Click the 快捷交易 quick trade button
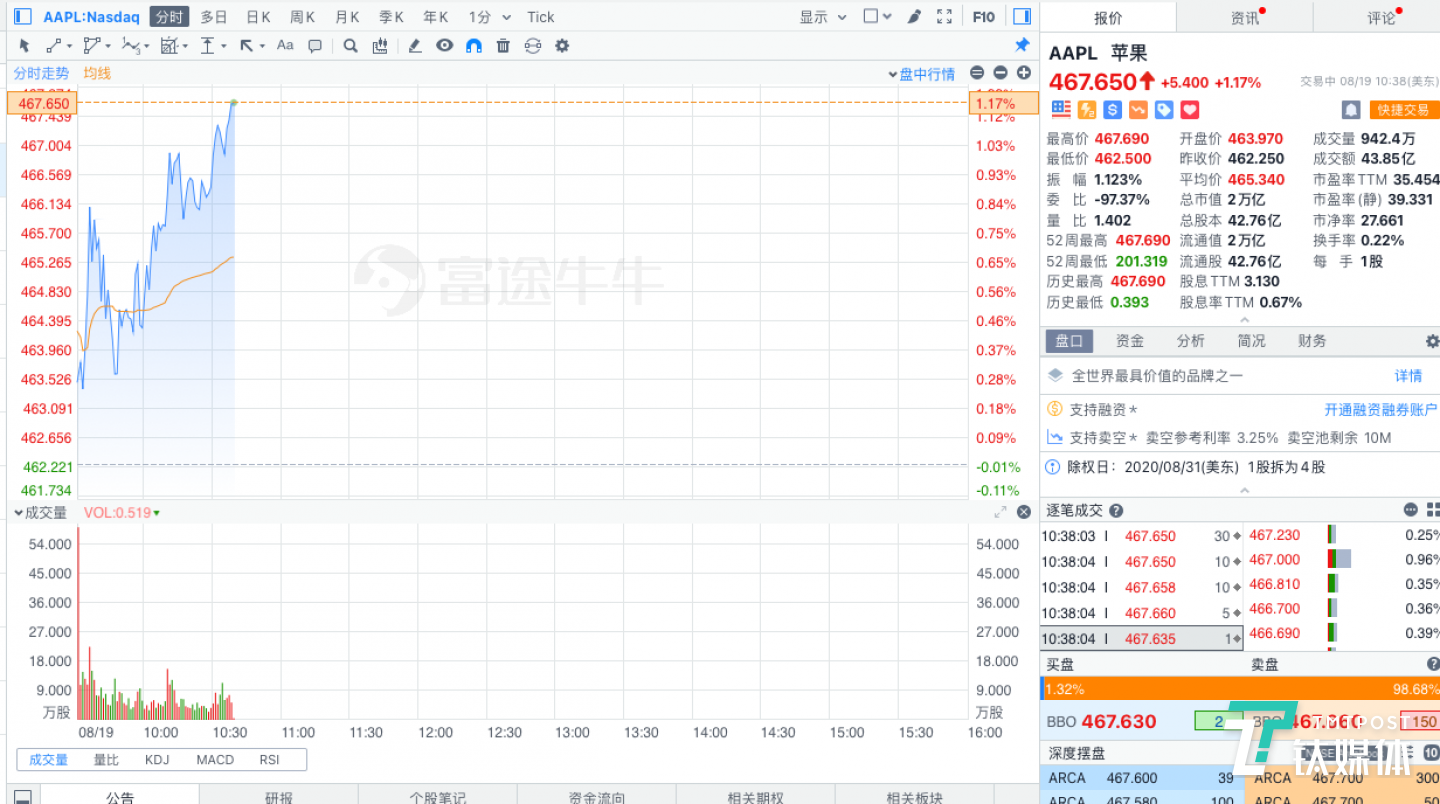This screenshot has width=1440, height=804. click(1403, 110)
